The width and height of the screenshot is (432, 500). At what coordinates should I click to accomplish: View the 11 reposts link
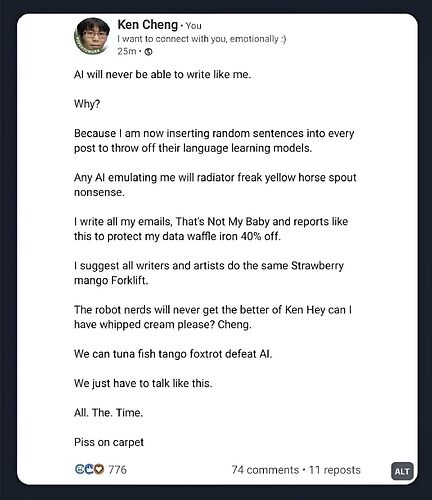tap(334, 470)
